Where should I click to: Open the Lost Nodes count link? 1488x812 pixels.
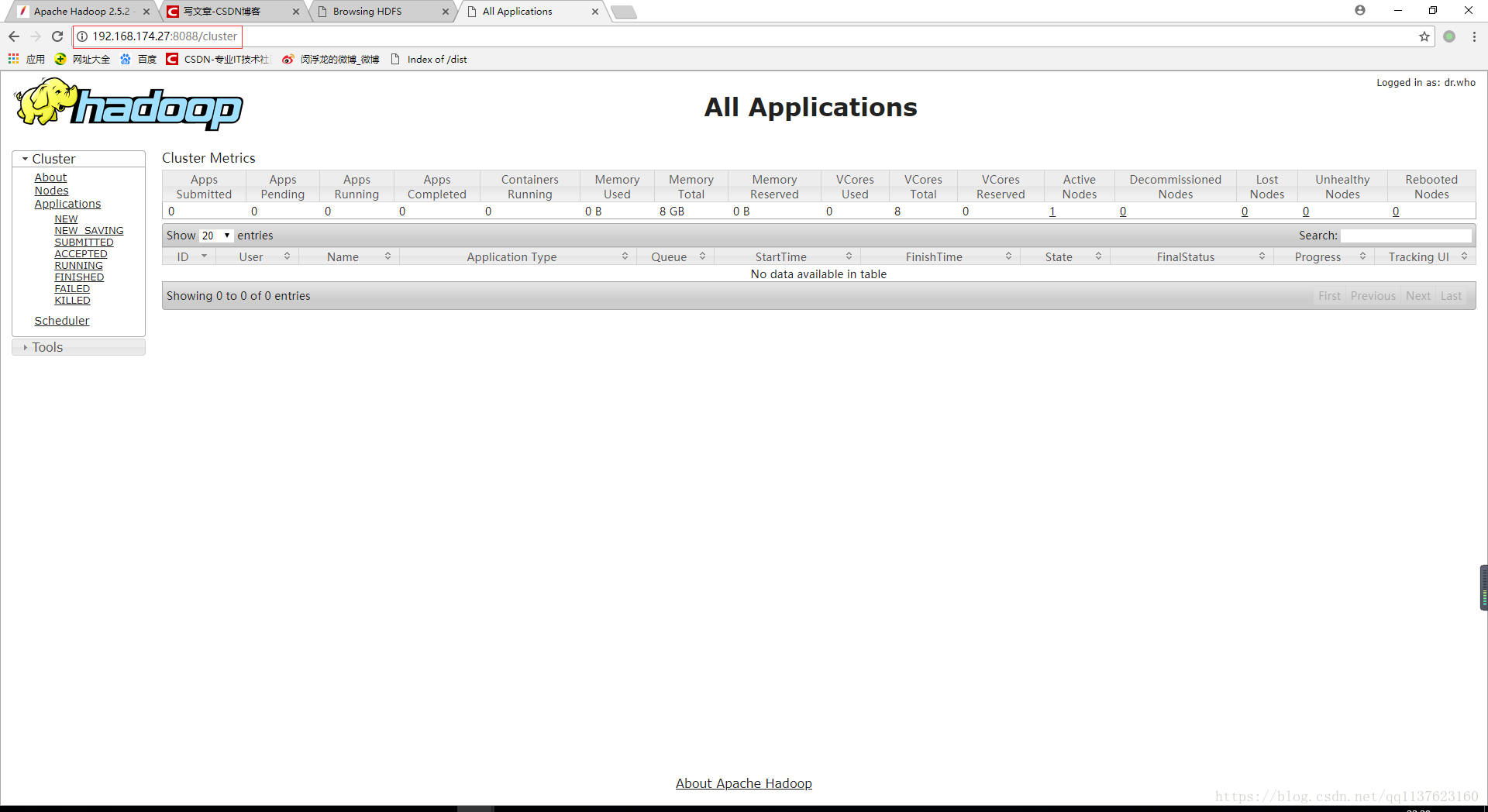(1245, 212)
